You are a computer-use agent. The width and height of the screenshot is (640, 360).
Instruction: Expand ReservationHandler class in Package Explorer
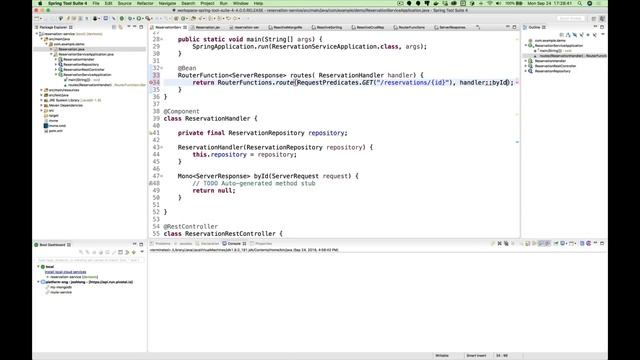coord(56,59)
